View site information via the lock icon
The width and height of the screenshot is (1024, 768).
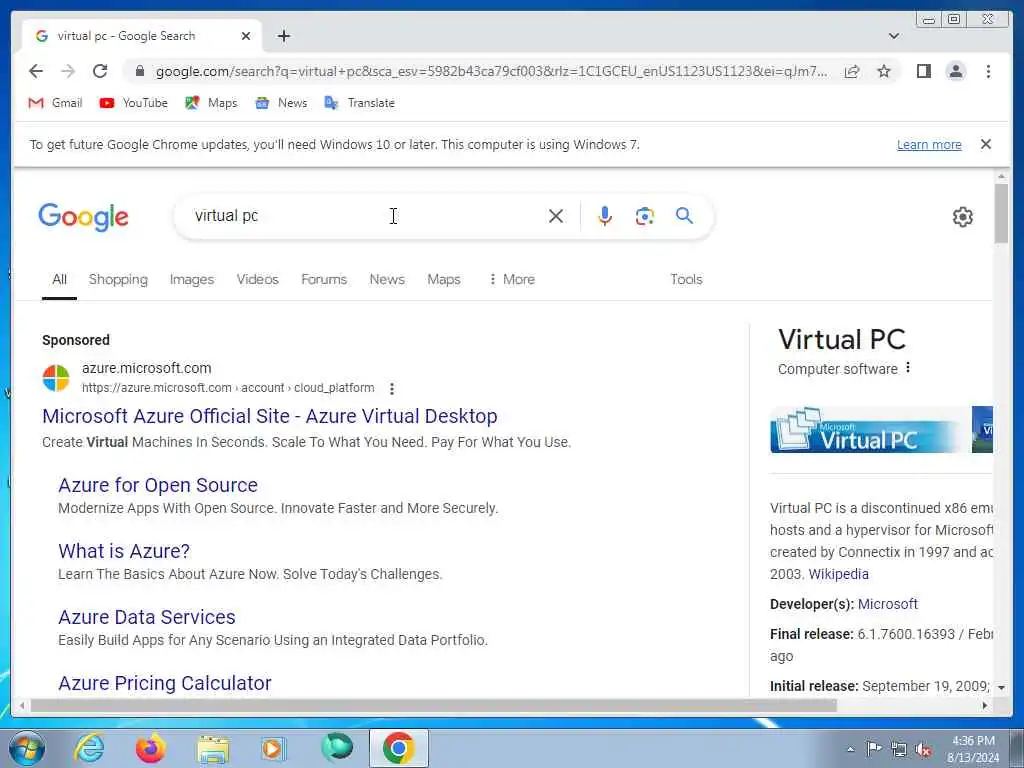coord(139,71)
